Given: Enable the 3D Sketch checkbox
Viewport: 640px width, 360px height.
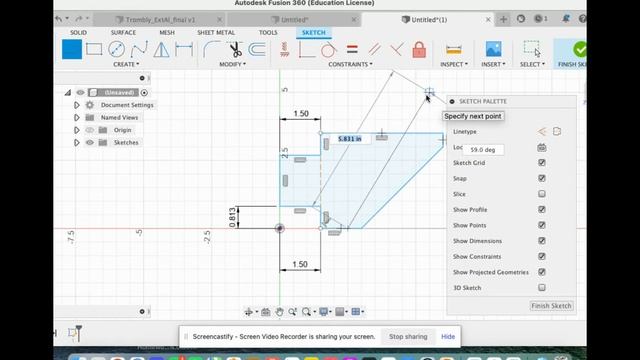Looking at the screenshot, I should coord(542,287).
